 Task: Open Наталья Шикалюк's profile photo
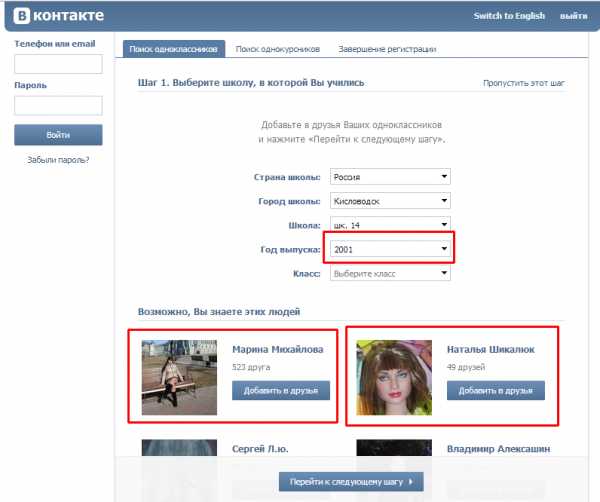(x=394, y=377)
